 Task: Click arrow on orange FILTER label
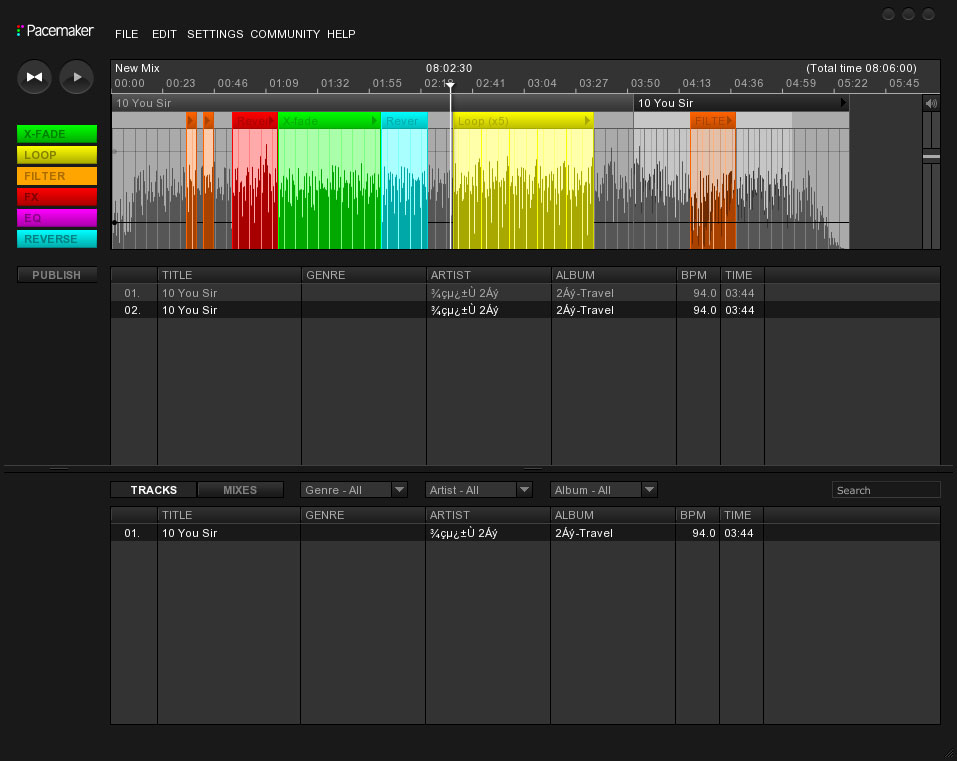[729, 121]
